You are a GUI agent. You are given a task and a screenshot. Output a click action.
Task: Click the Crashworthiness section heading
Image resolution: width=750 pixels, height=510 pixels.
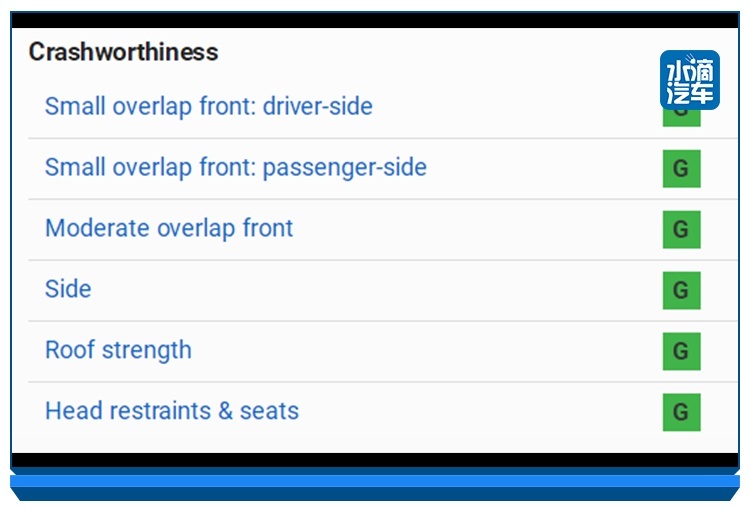pyautogui.click(x=123, y=52)
